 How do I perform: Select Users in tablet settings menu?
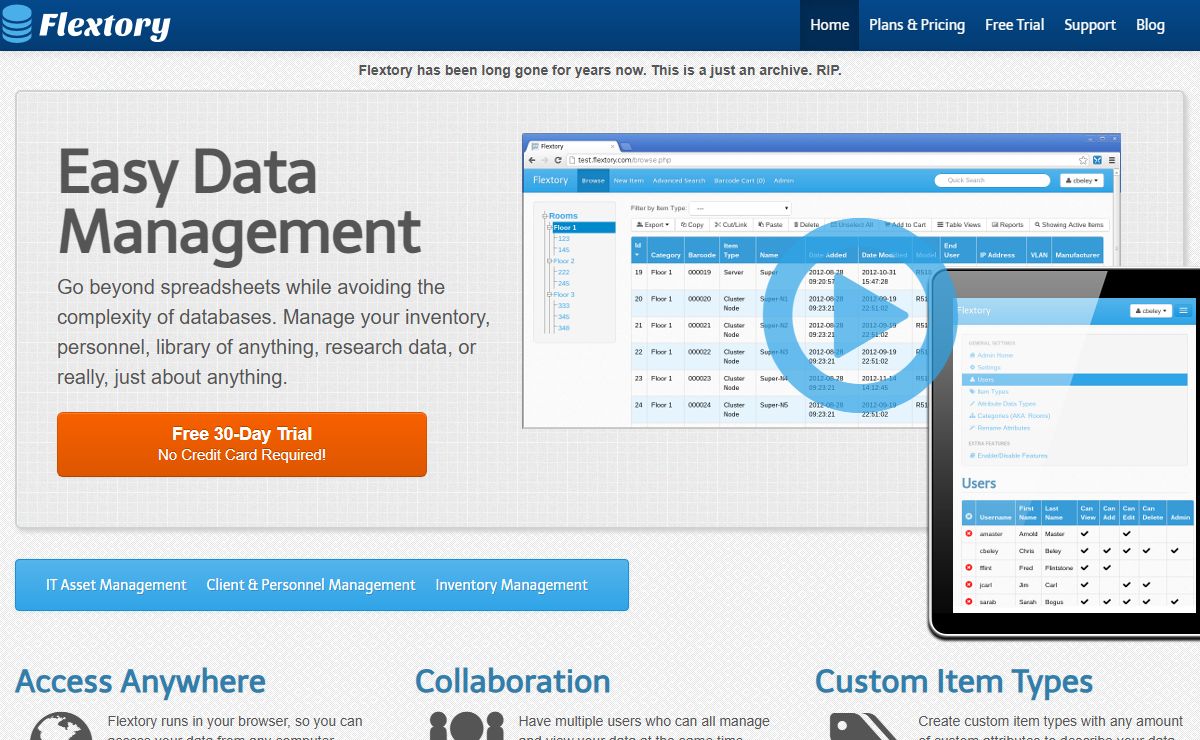pos(1075,380)
